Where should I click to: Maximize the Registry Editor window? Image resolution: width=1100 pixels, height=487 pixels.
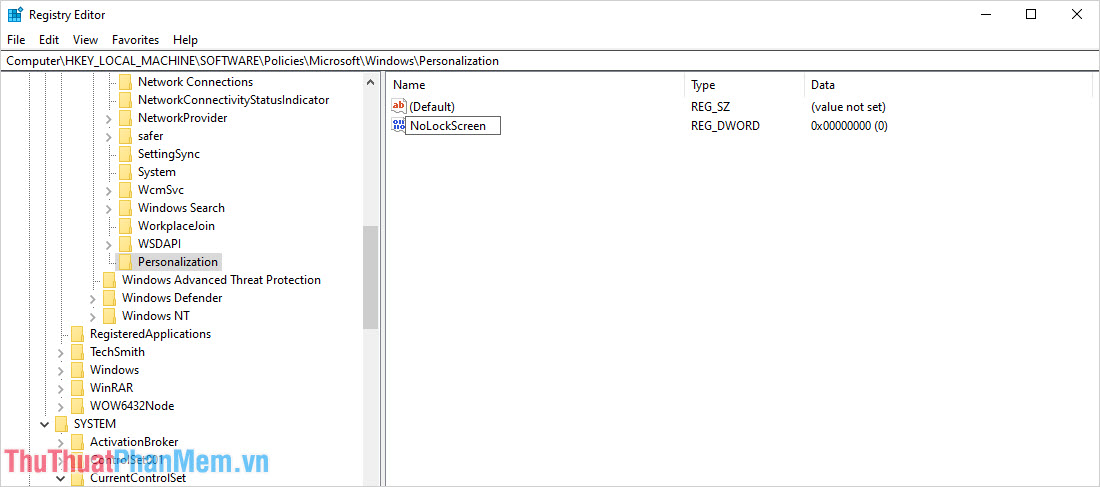coord(1031,14)
